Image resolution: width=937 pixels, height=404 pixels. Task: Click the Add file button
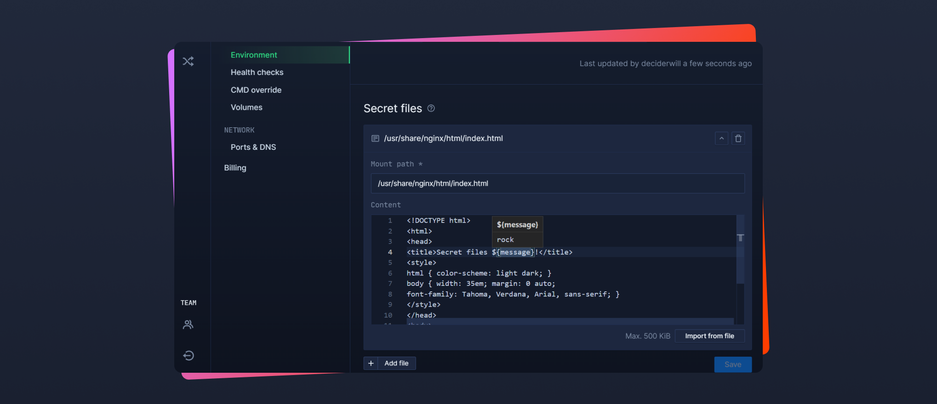[x=390, y=363]
